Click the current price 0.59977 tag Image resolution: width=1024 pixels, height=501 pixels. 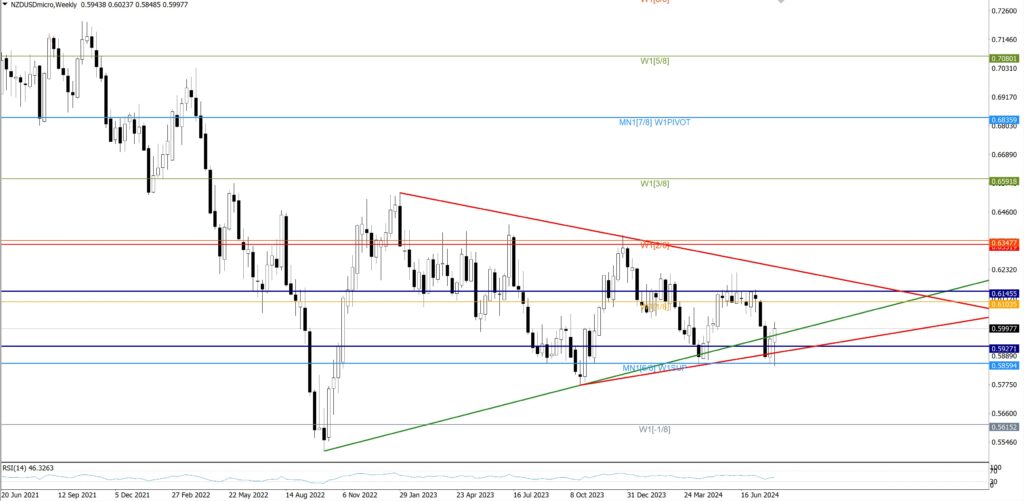click(x=1003, y=329)
